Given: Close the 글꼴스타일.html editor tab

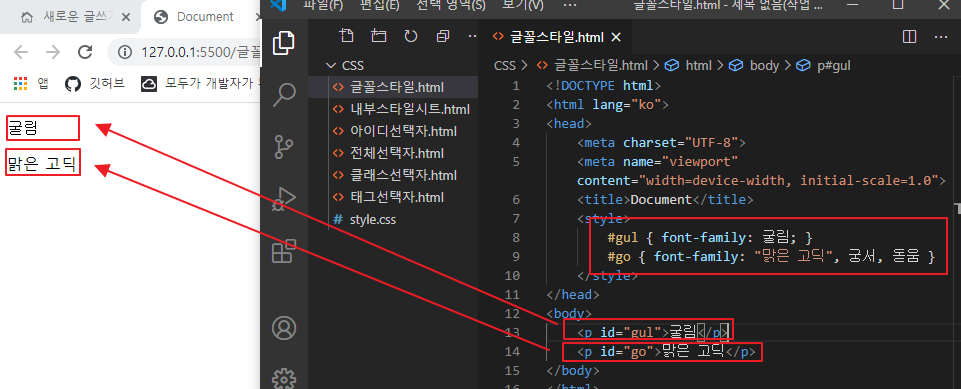Looking at the screenshot, I should coord(616,37).
